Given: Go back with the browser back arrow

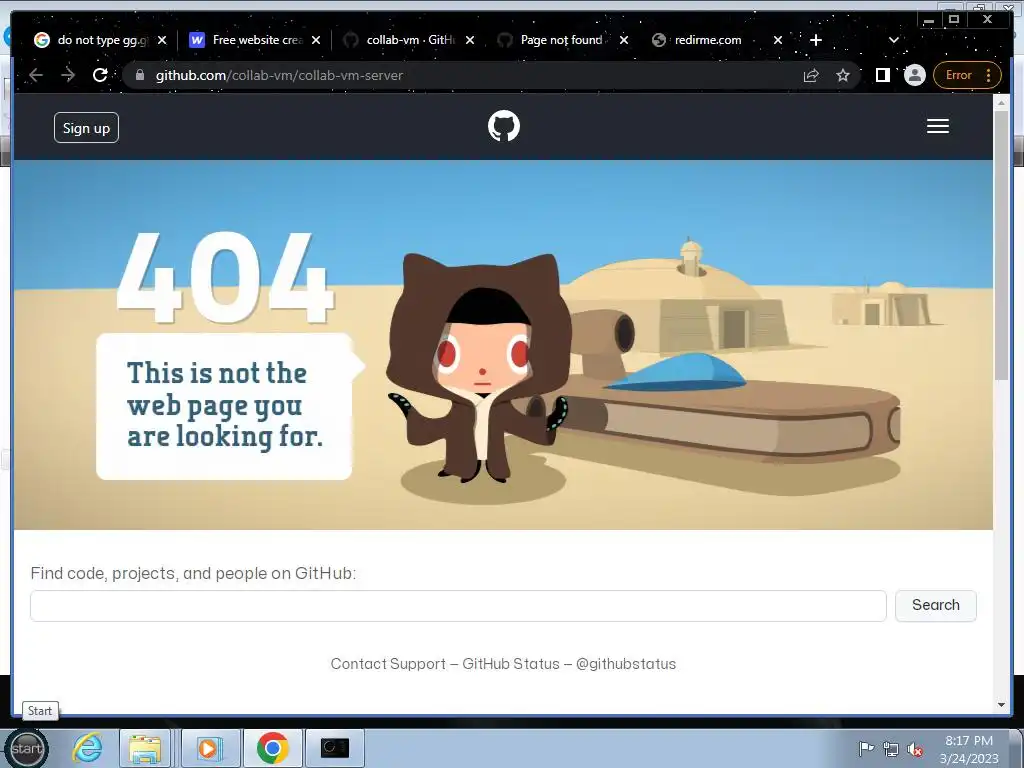Looking at the screenshot, I should (x=36, y=75).
